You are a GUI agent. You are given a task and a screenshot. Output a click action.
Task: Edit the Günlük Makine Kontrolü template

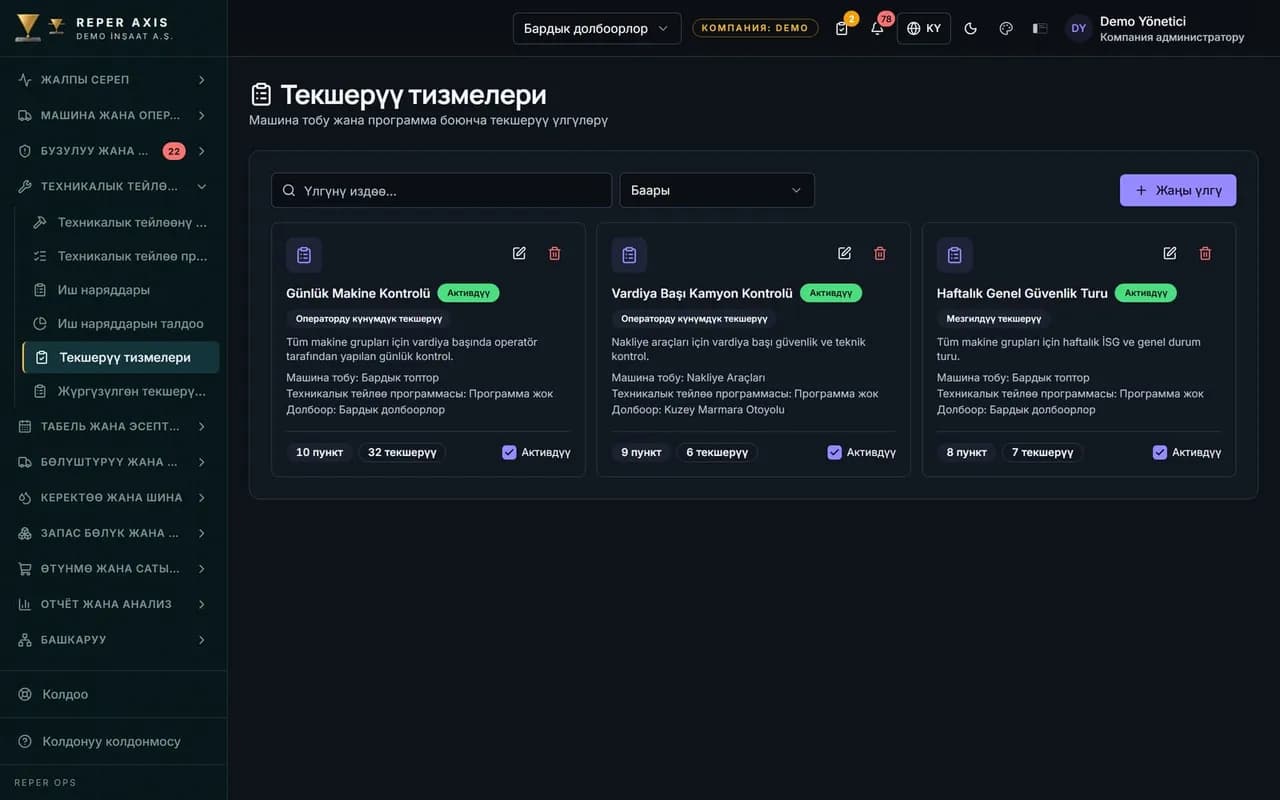pos(519,253)
